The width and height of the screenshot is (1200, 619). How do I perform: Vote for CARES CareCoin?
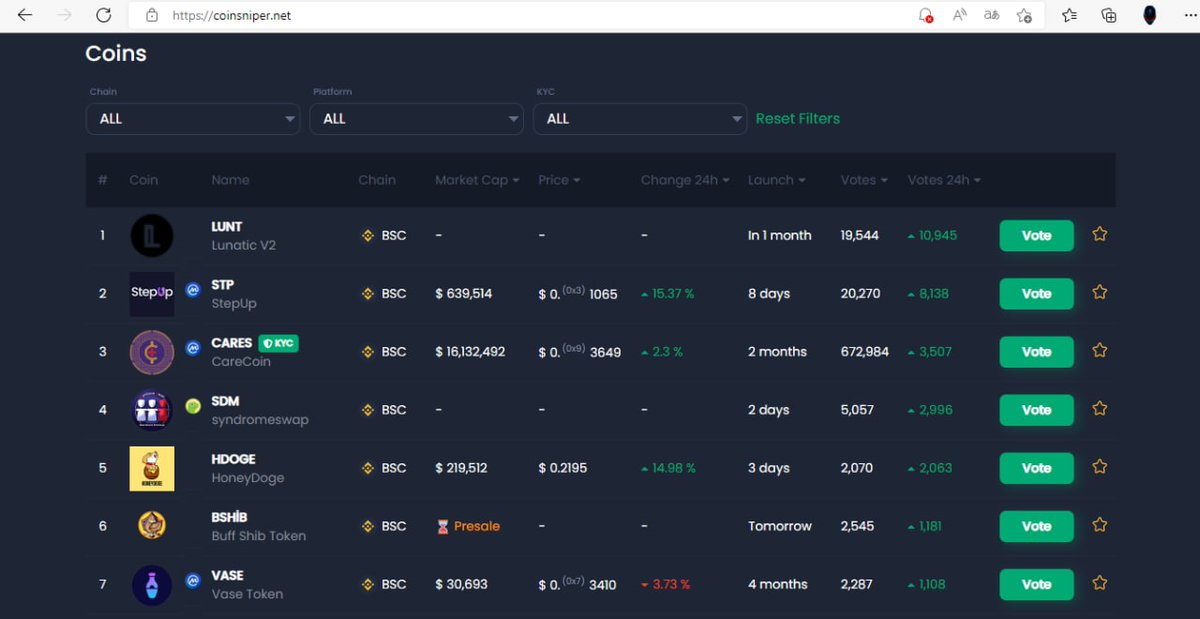(x=1036, y=352)
